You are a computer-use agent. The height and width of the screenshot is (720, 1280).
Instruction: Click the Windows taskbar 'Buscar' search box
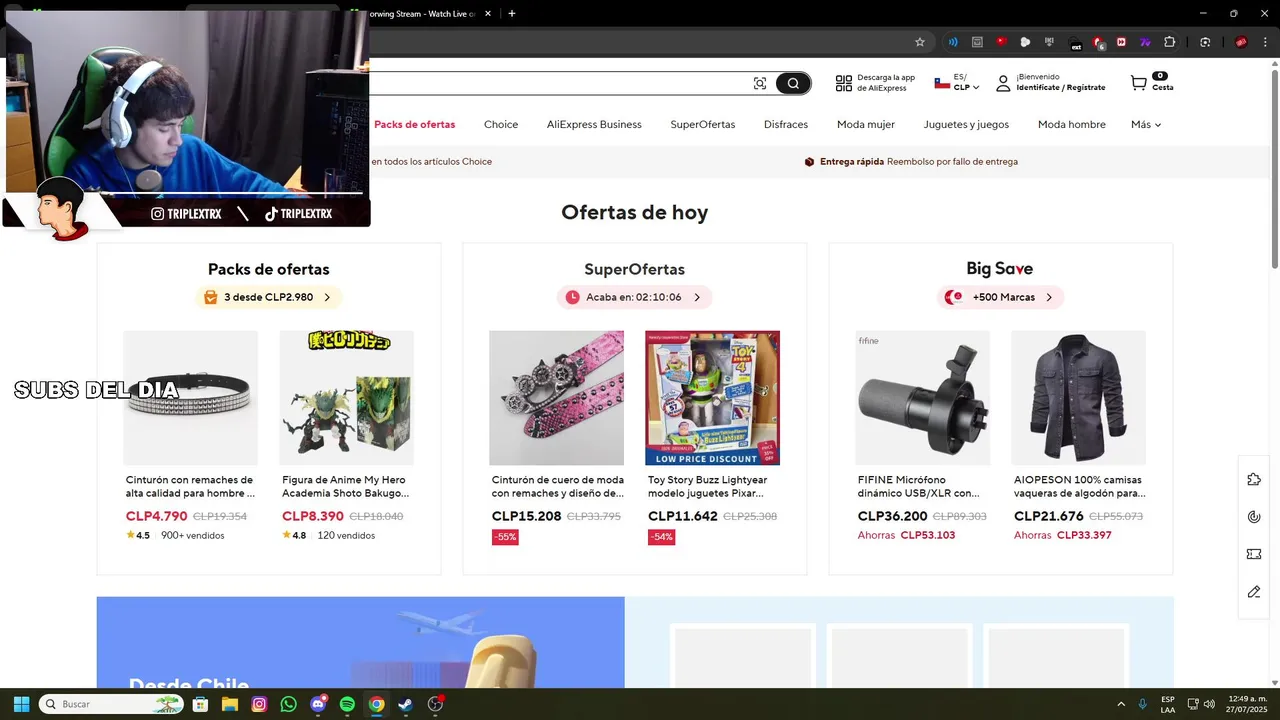113,704
